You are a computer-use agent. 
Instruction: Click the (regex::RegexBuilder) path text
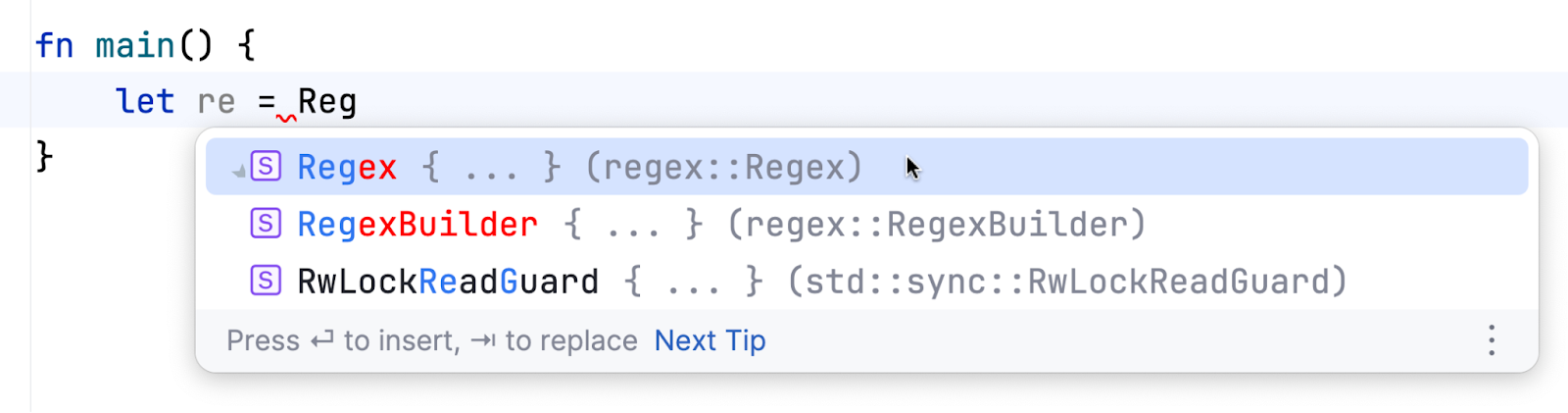point(936,225)
